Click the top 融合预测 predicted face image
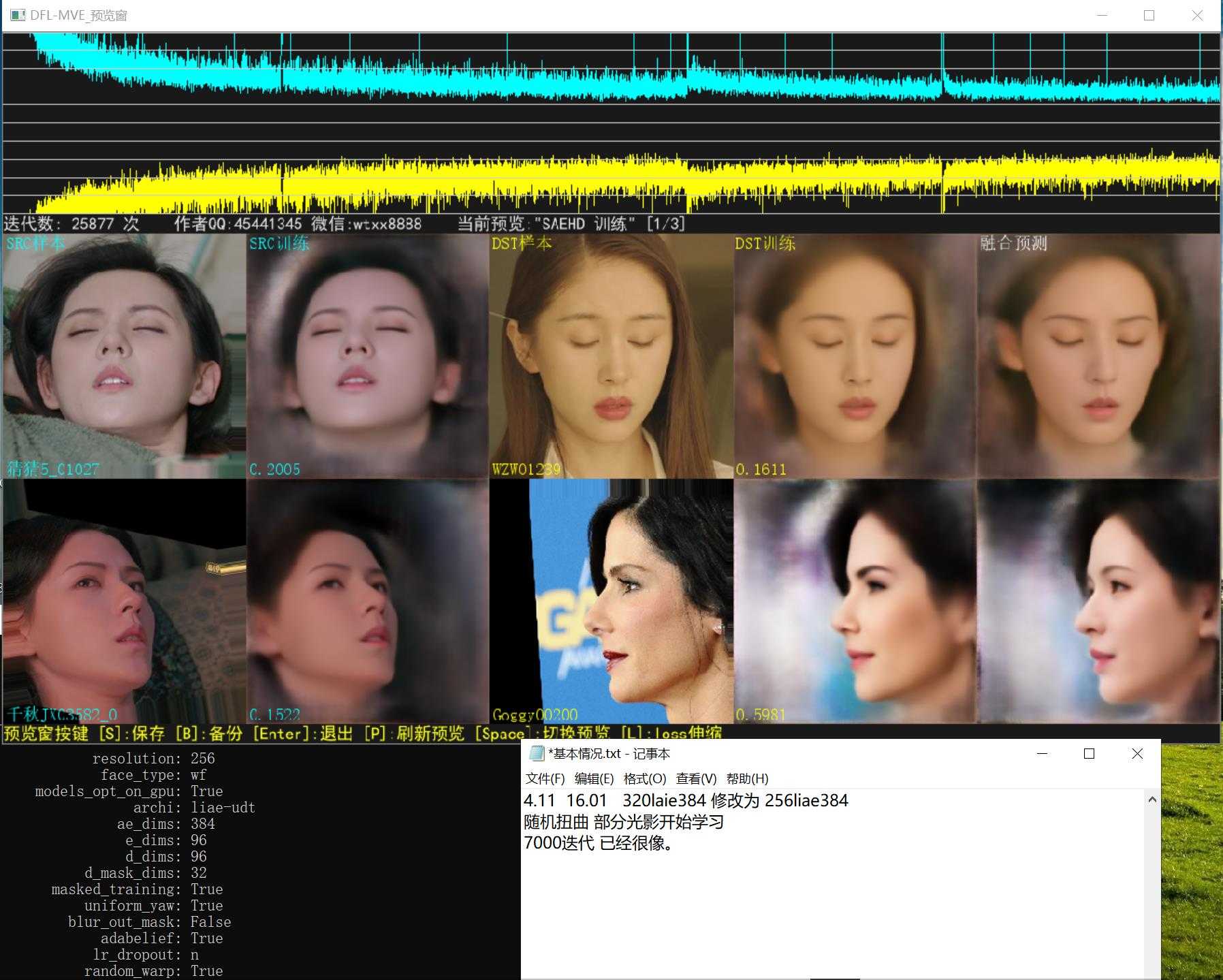This screenshot has width=1223, height=980. [1098, 355]
